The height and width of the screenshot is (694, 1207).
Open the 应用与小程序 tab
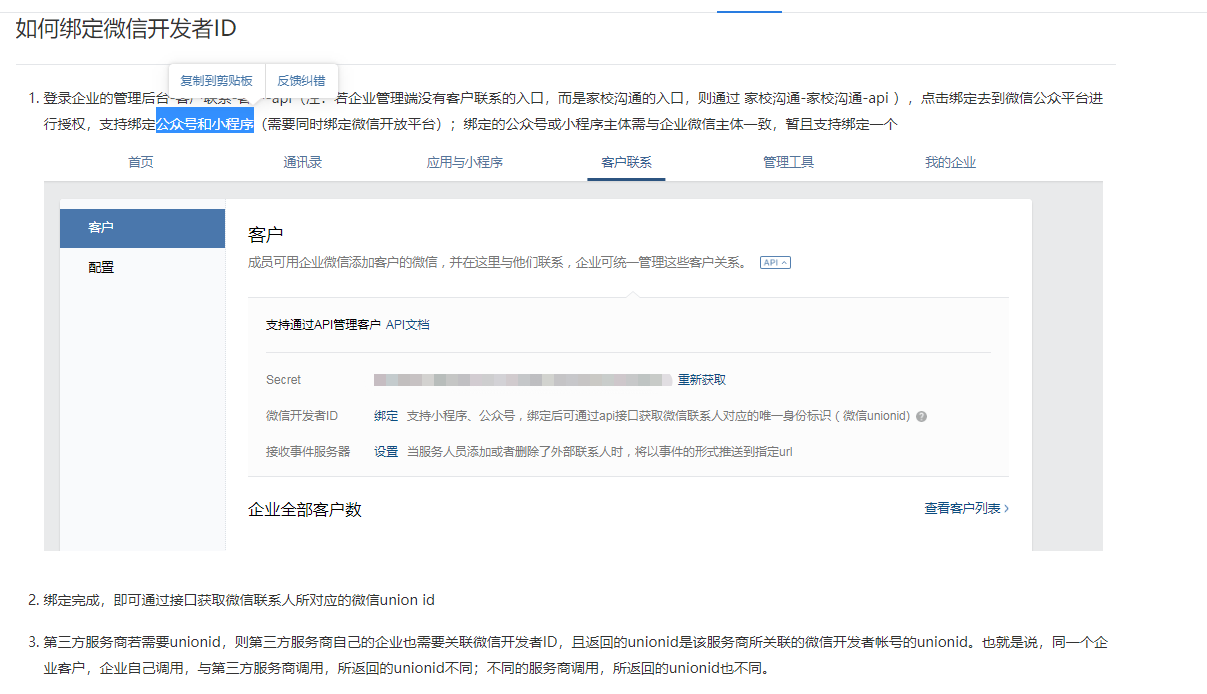coord(464,162)
